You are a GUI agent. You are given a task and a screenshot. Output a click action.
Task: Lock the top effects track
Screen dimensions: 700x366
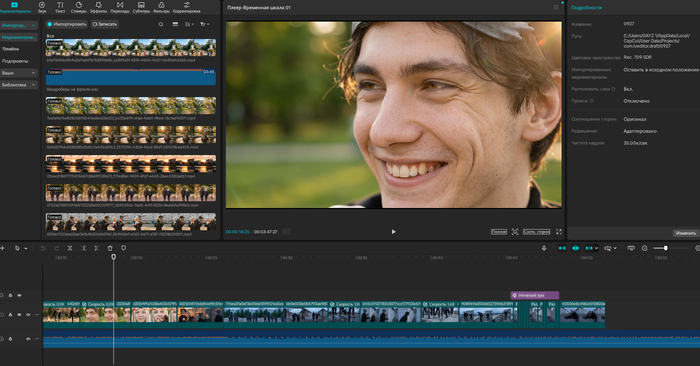(10, 295)
